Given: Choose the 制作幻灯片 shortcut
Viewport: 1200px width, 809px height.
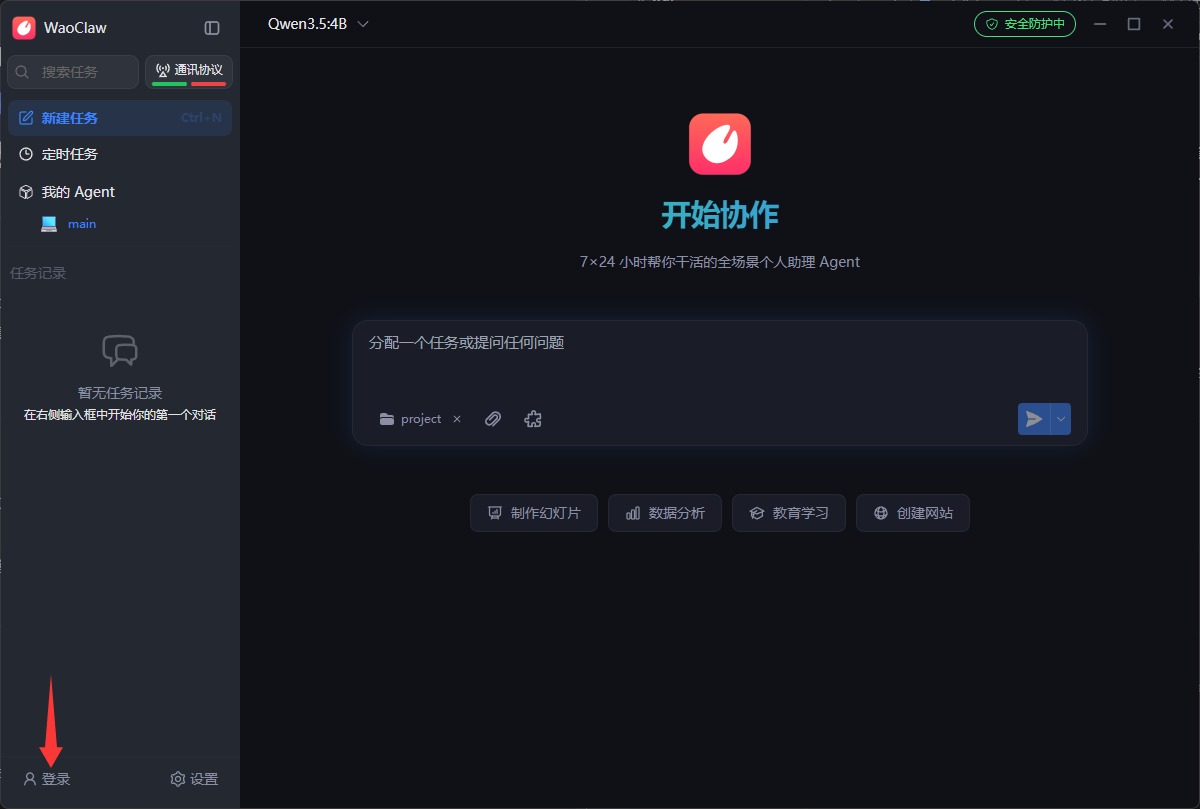Looking at the screenshot, I should pyautogui.click(x=533, y=513).
